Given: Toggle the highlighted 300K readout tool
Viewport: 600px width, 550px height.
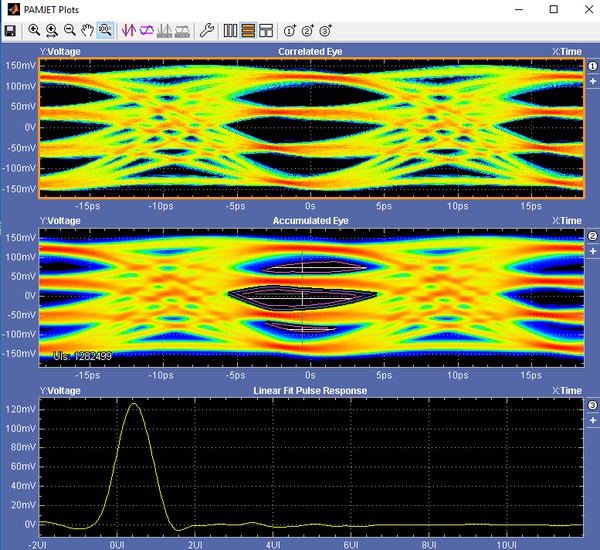Looking at the screenshot, I should tap(105, 31).
